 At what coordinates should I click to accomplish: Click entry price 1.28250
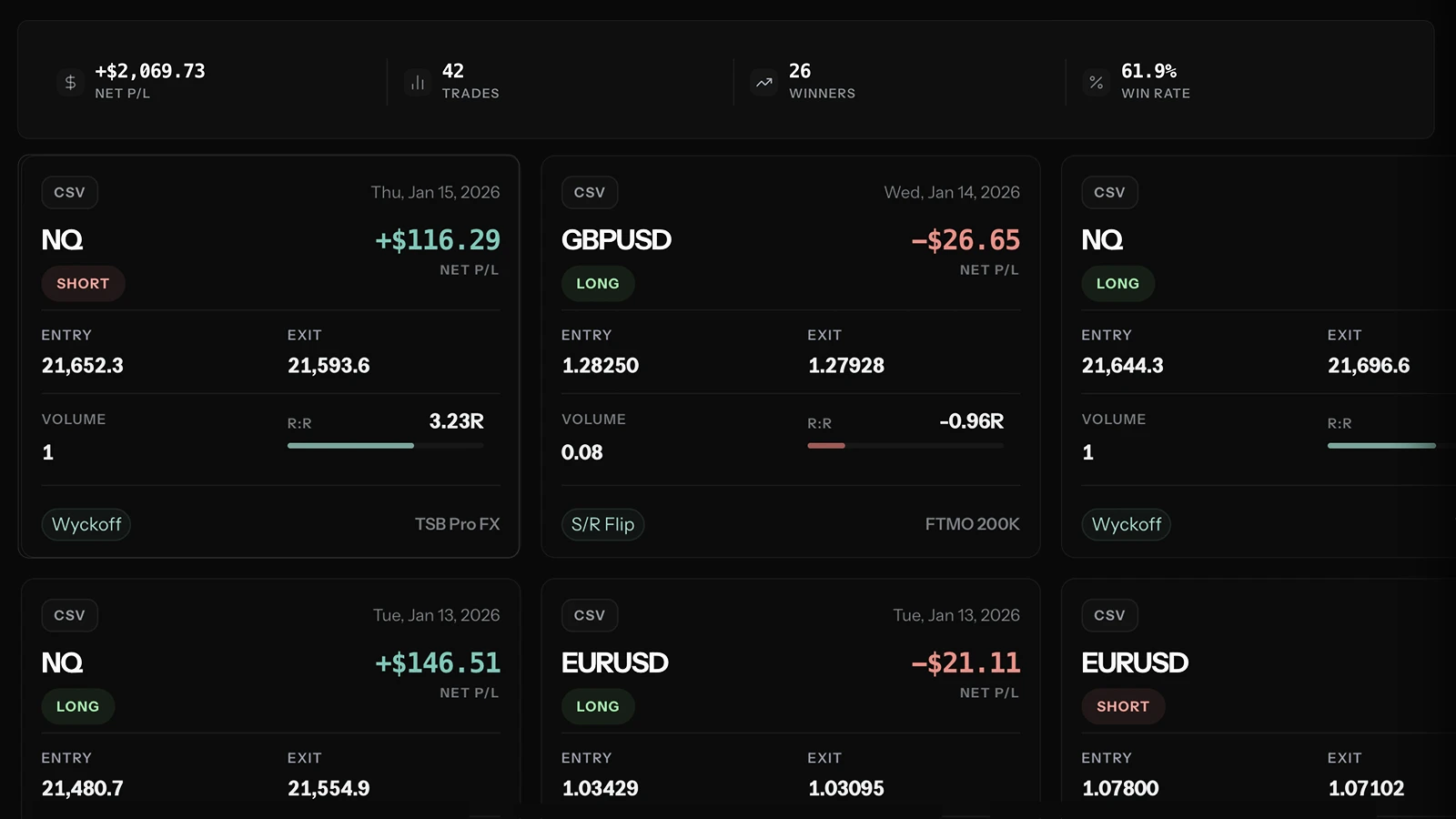601,366
